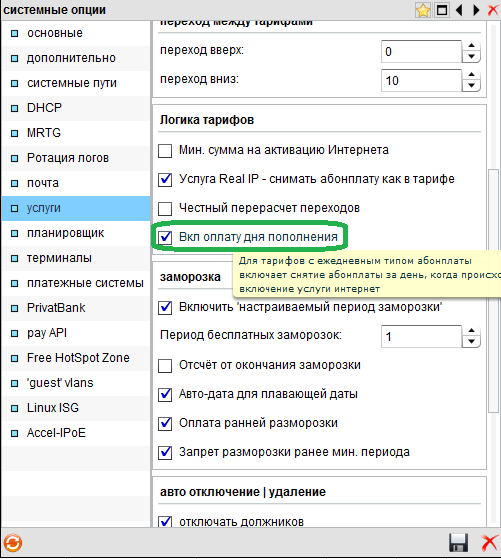Save settings with the floppy disk icon
Viewport: 501px width, 559px height.
pyautogui.click(x=459, y=543)
